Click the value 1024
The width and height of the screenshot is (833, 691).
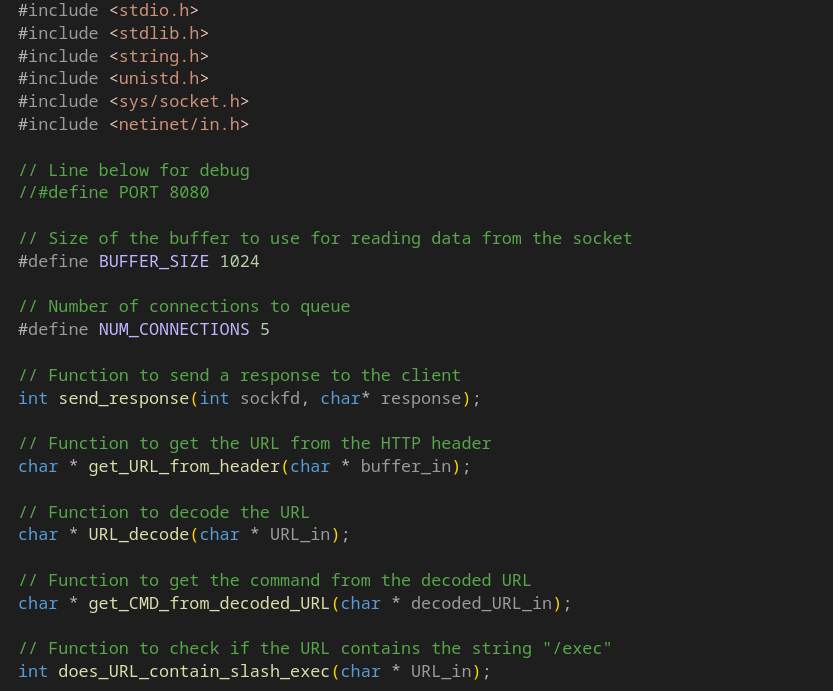click(x=240, y=261)
